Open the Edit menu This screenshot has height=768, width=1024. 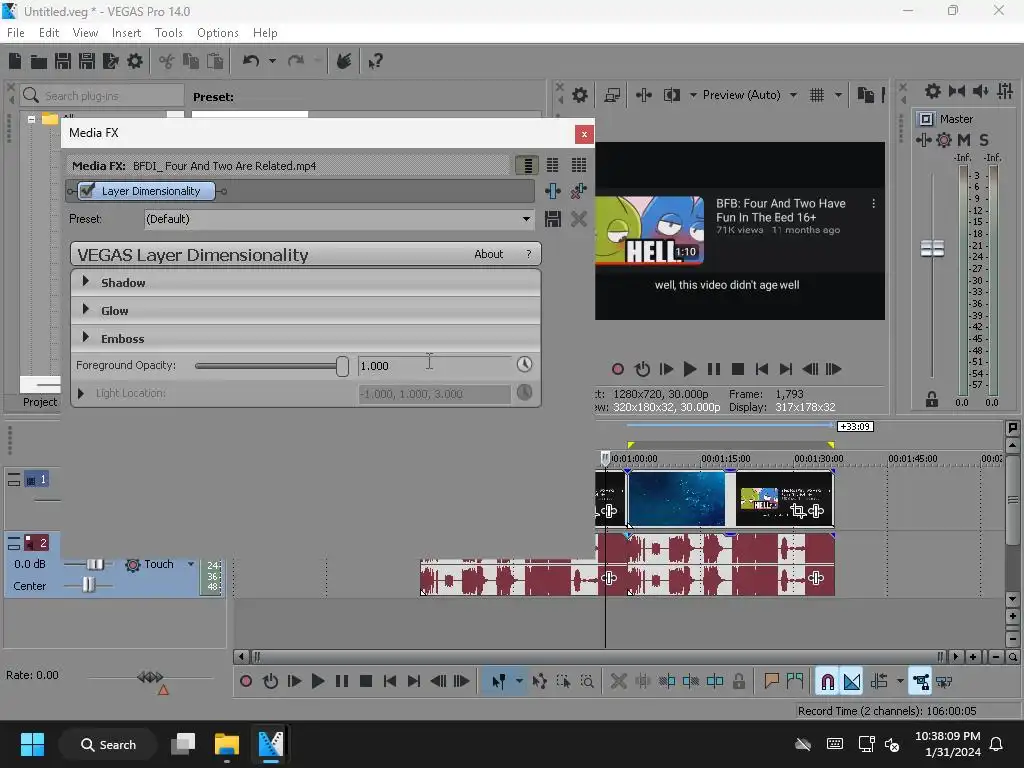[49, 33]
